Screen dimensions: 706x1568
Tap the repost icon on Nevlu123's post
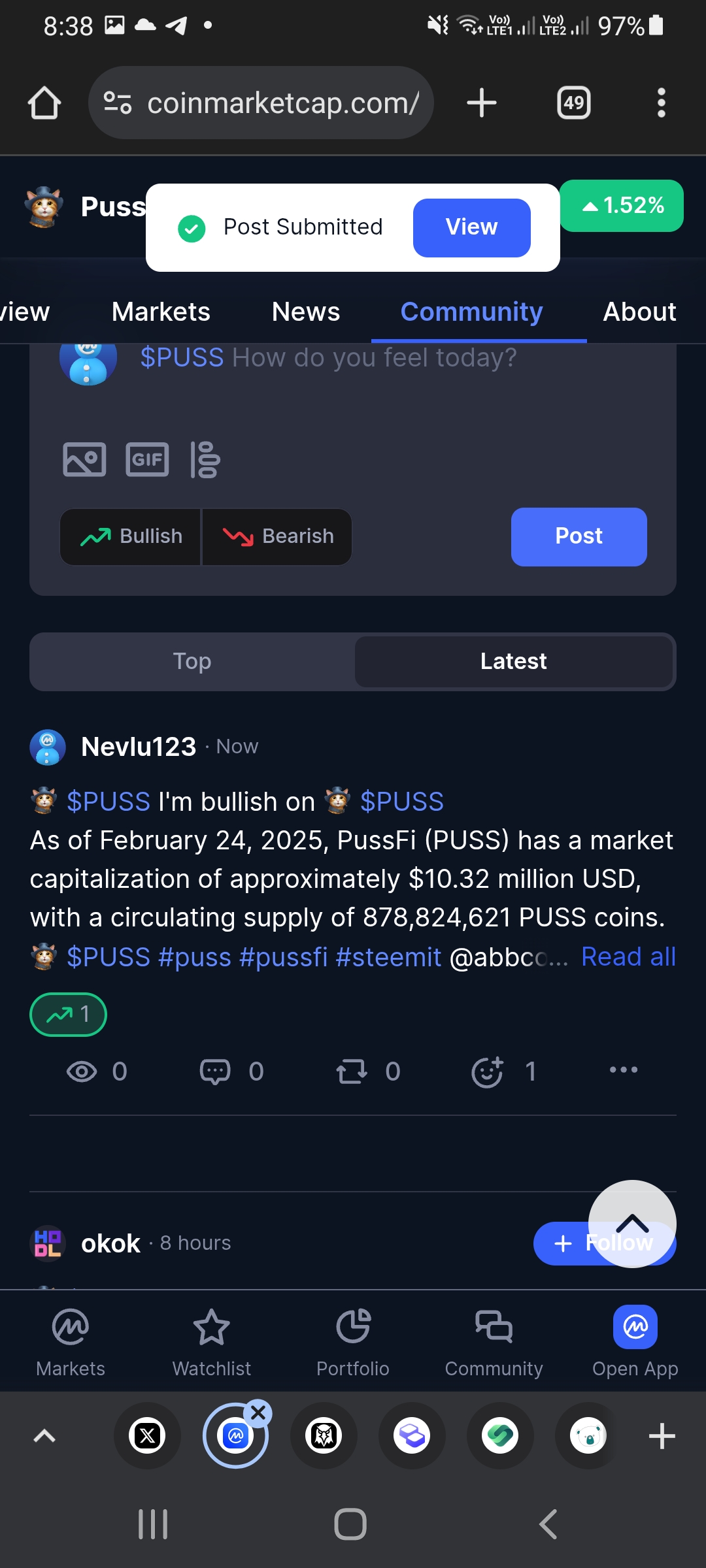coord(352,1071)
